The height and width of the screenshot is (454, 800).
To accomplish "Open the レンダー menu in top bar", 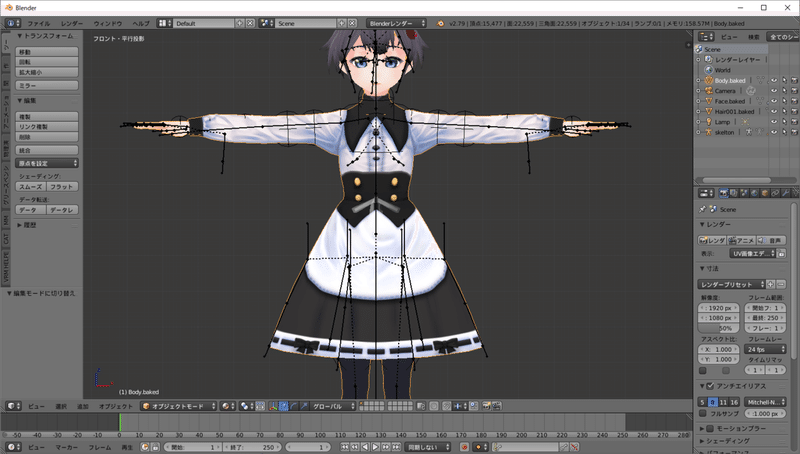I will [x=72, y=23].
